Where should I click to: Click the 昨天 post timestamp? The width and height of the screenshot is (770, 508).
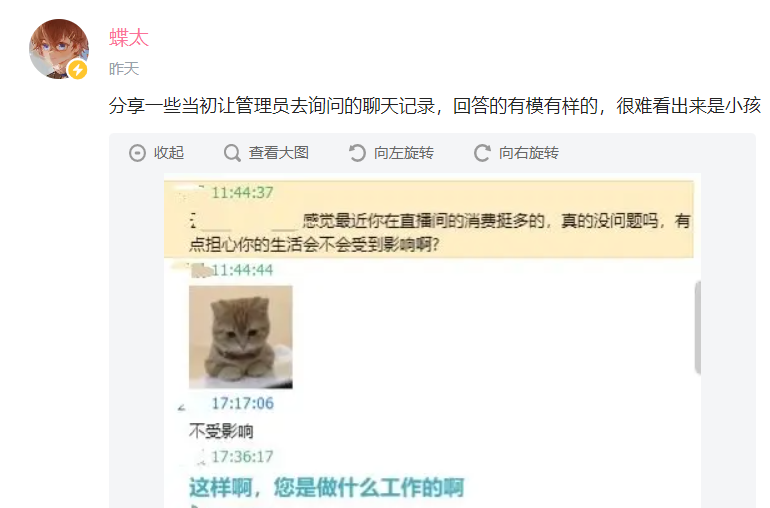(124, 69)
